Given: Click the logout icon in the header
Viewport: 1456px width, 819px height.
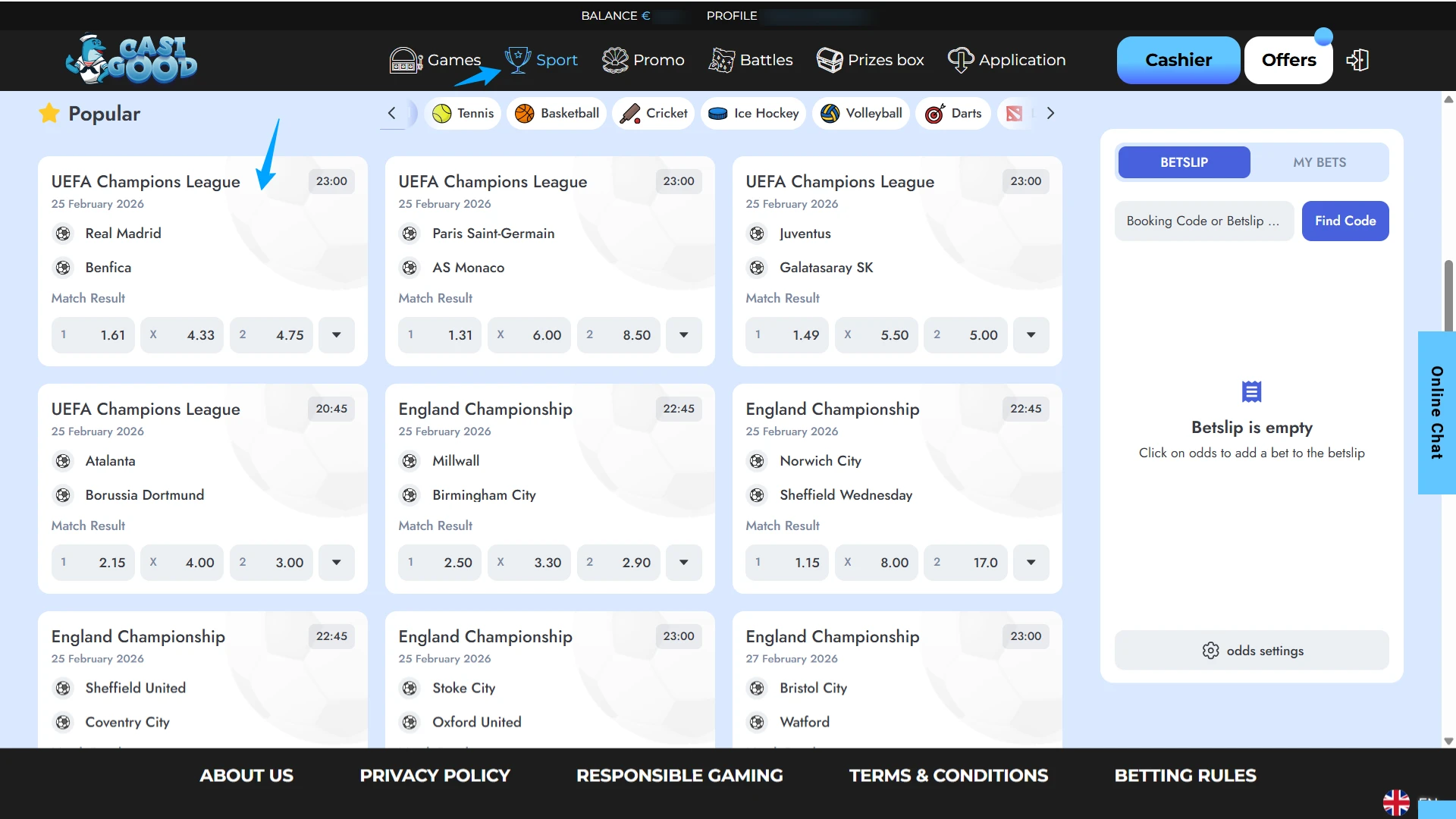Looking at the screenshot, I should pos(1357,59).
